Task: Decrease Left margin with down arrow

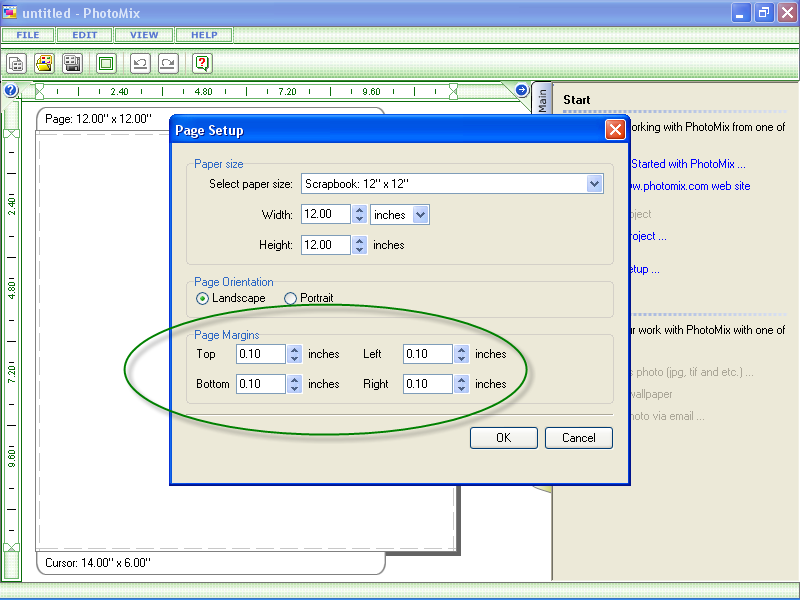Action: click(462, 359)
